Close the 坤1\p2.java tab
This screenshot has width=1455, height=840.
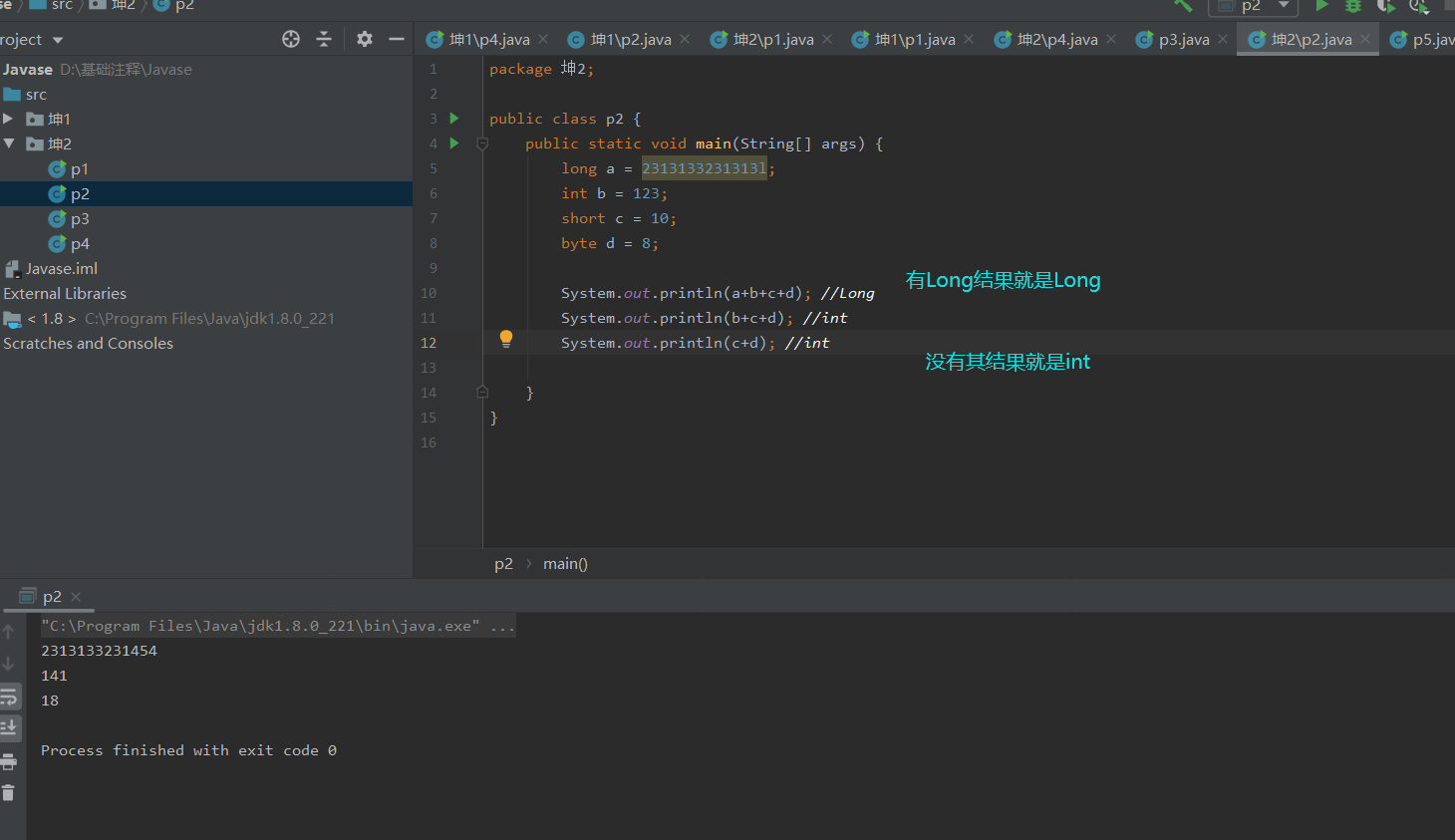685,39
